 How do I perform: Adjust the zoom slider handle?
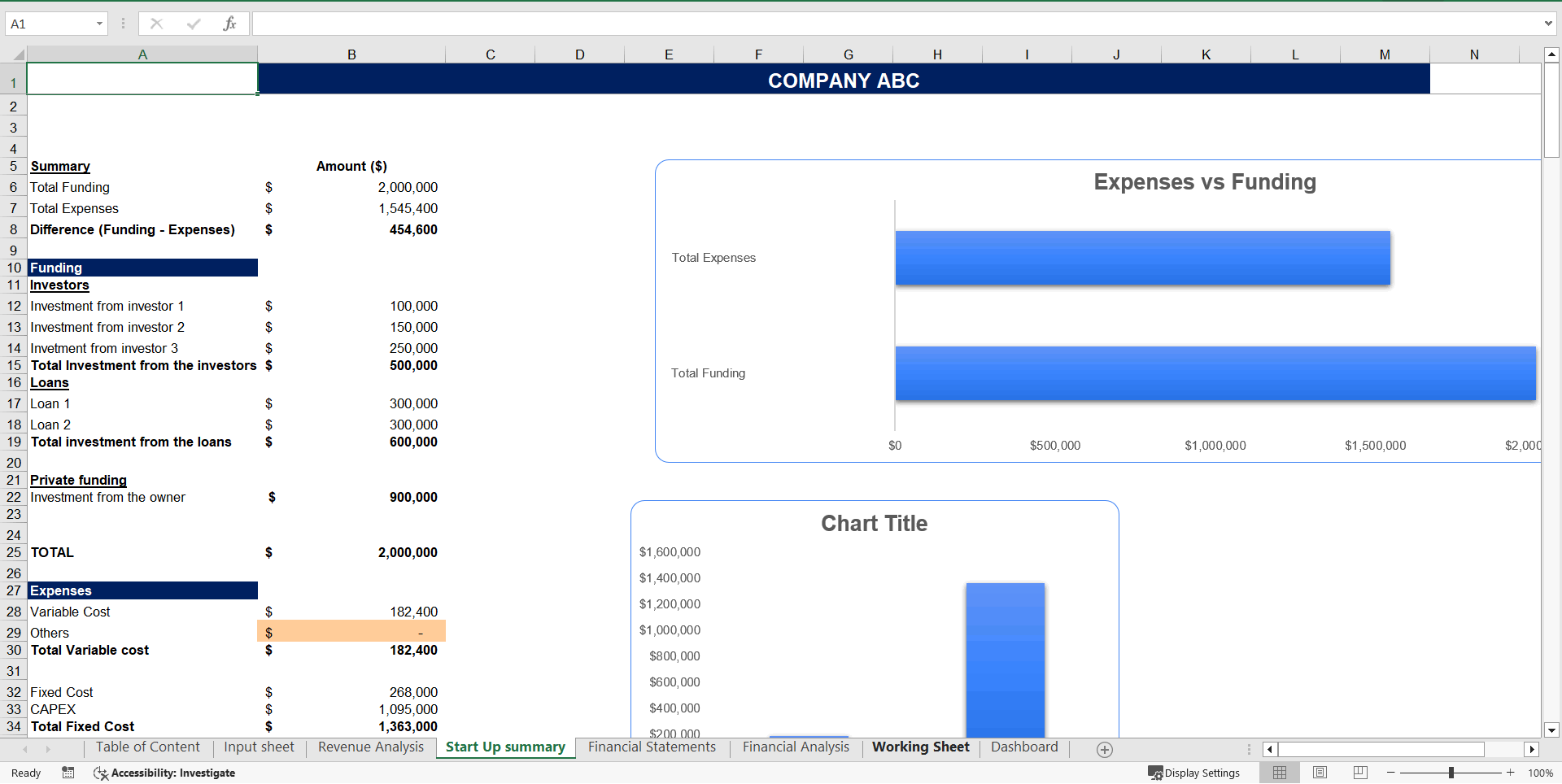(1451, 773)
